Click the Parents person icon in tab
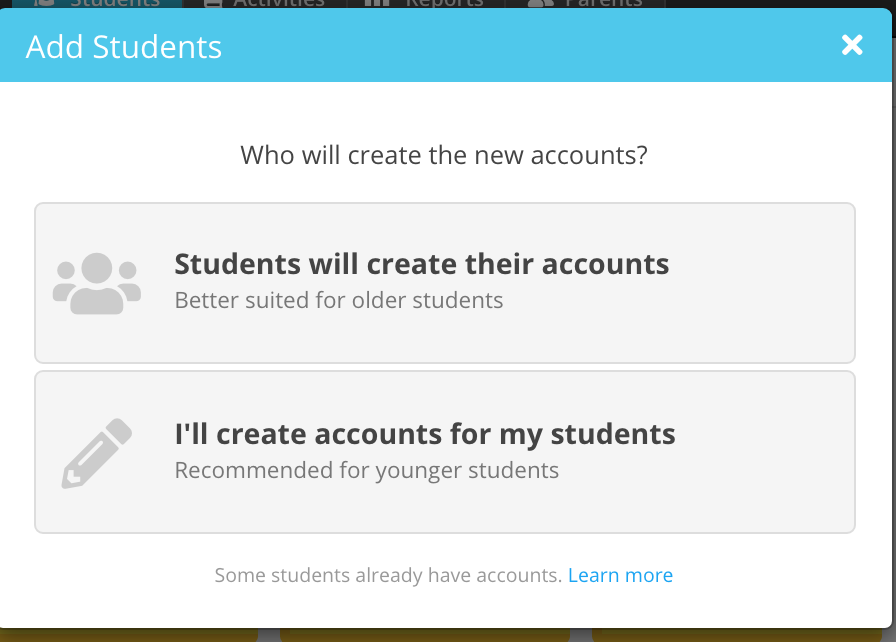Screen dimensions: 896x642 (x=540, y=3)
